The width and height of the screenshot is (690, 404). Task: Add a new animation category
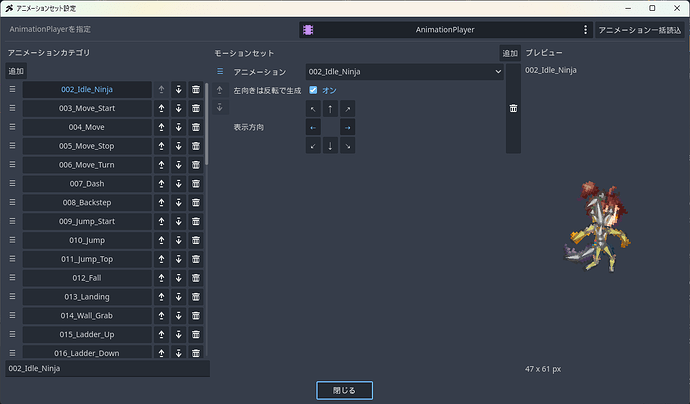(16, 71)
